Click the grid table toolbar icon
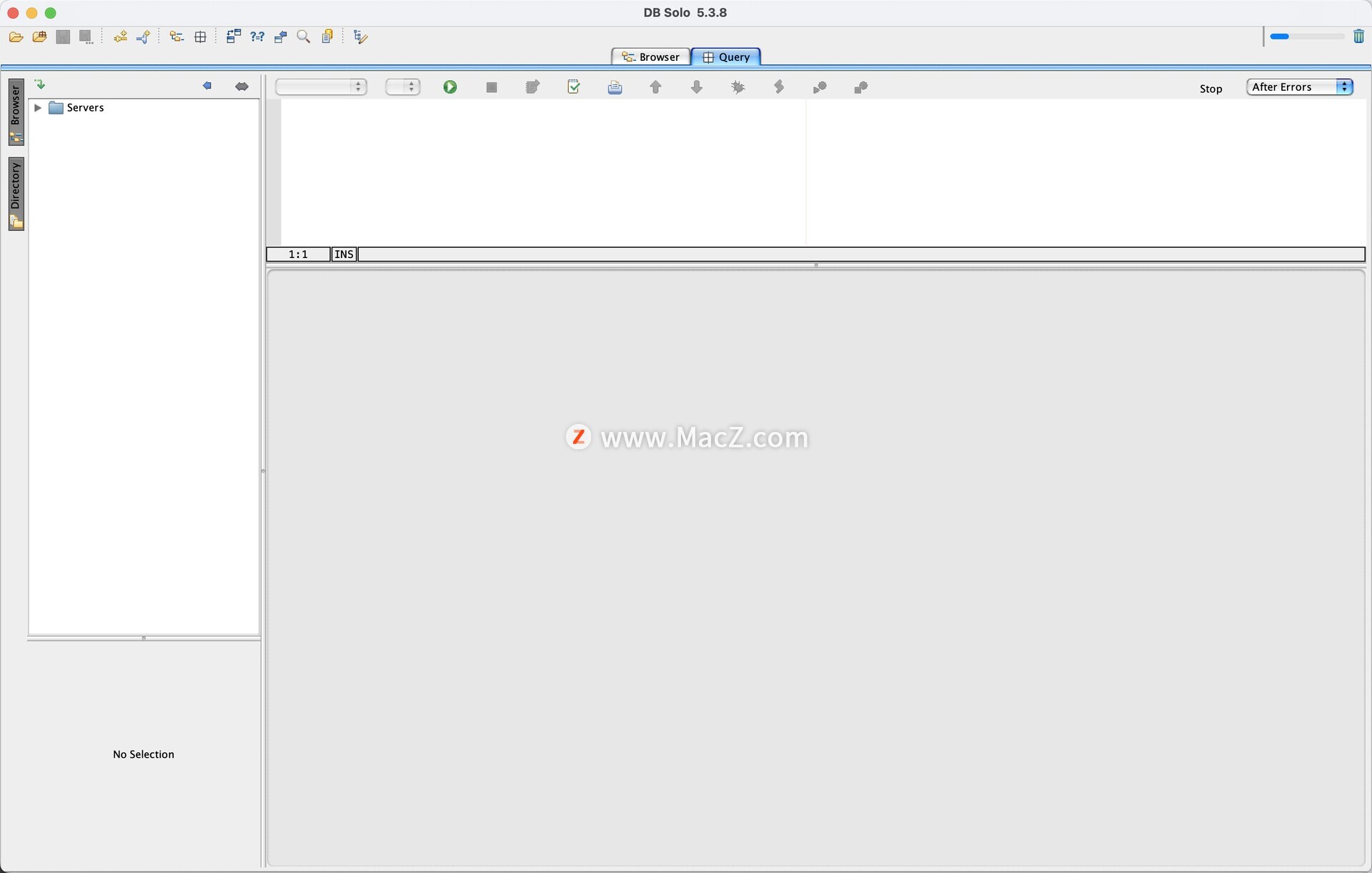 tap(200, 37)
